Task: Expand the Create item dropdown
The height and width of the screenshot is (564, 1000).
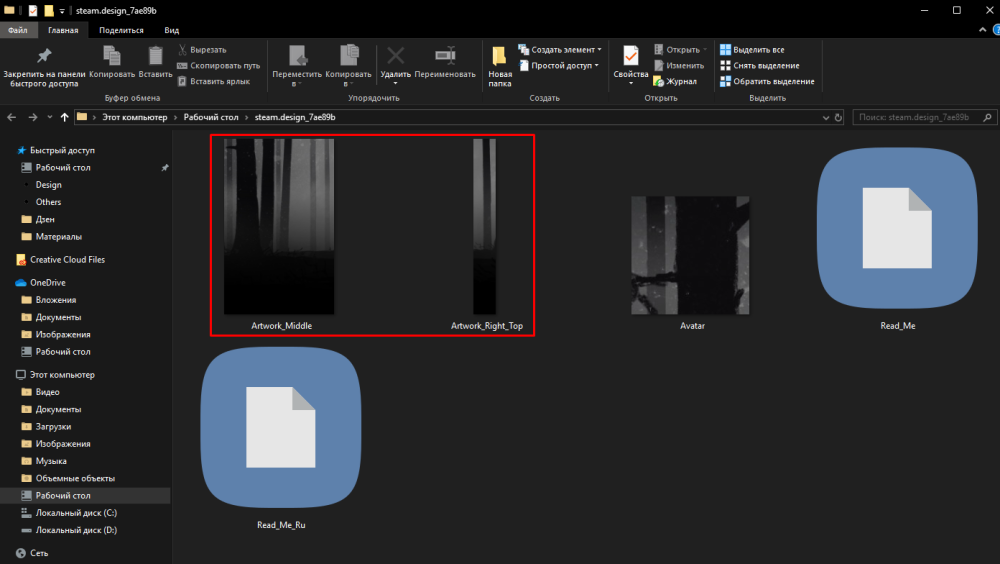Action: [599, 49]
